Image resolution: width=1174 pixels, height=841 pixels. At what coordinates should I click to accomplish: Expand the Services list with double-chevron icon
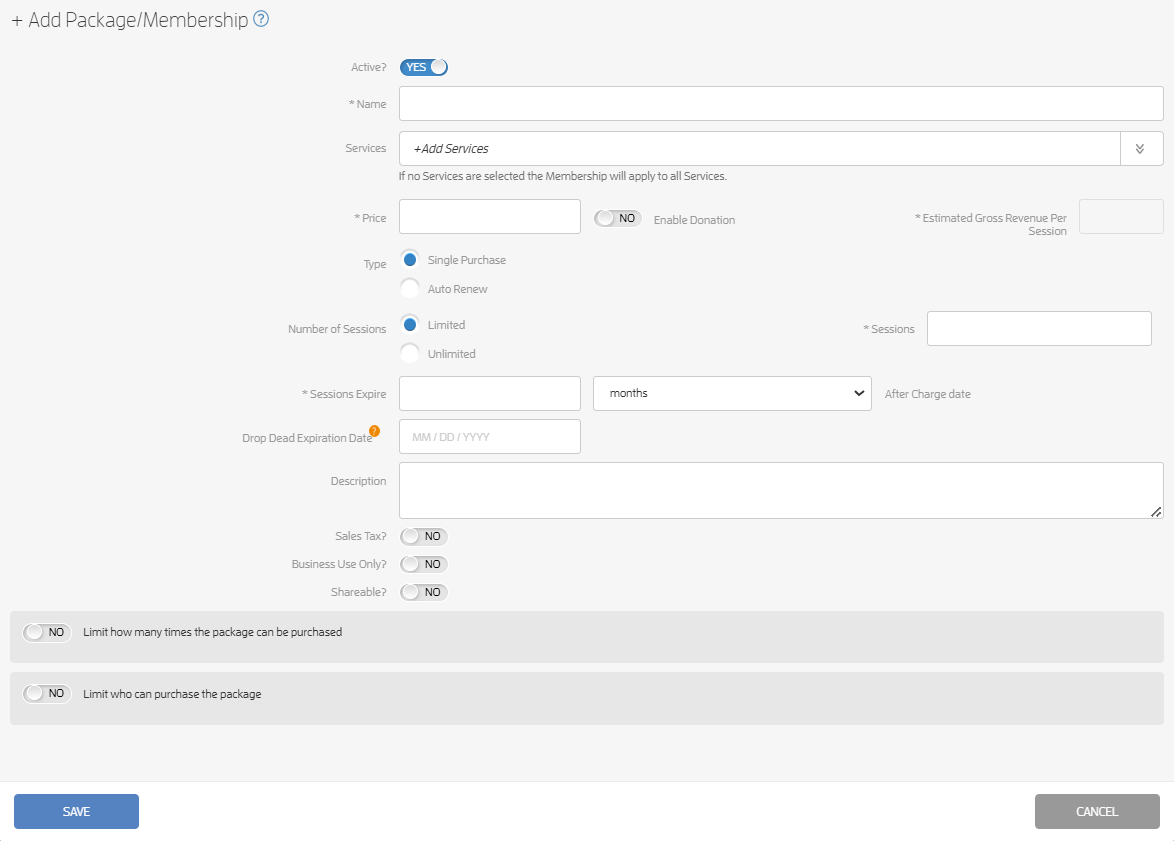[x=1140, y=148]
